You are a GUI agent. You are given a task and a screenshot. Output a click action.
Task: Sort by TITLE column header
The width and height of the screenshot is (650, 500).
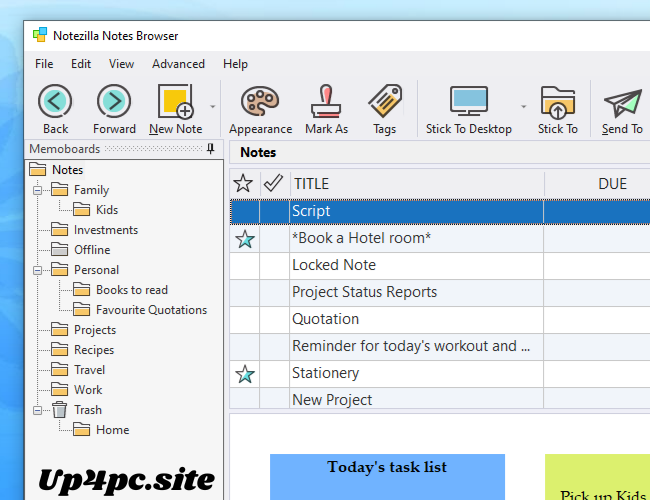[417, 183]
